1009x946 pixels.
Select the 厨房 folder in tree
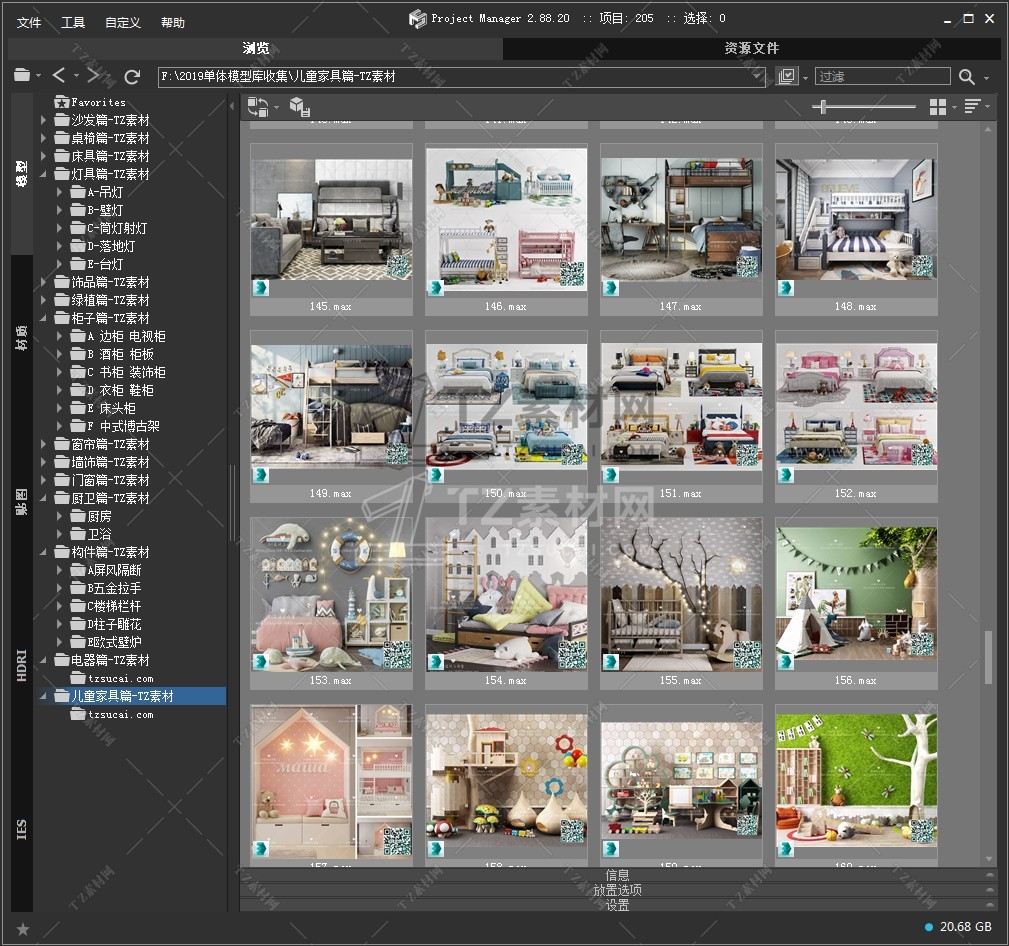[99, 516]
